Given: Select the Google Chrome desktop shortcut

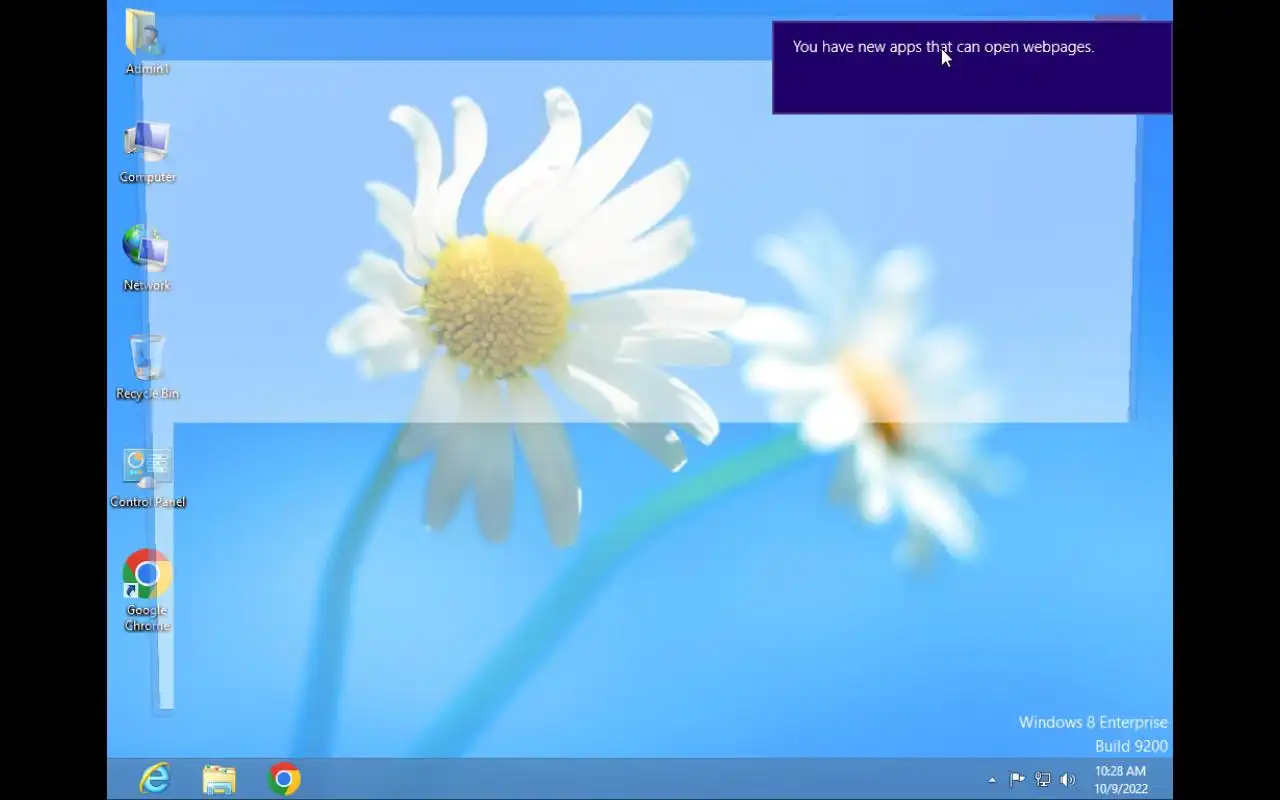Looking at the screenshot, I should click(x=147, y=591).
